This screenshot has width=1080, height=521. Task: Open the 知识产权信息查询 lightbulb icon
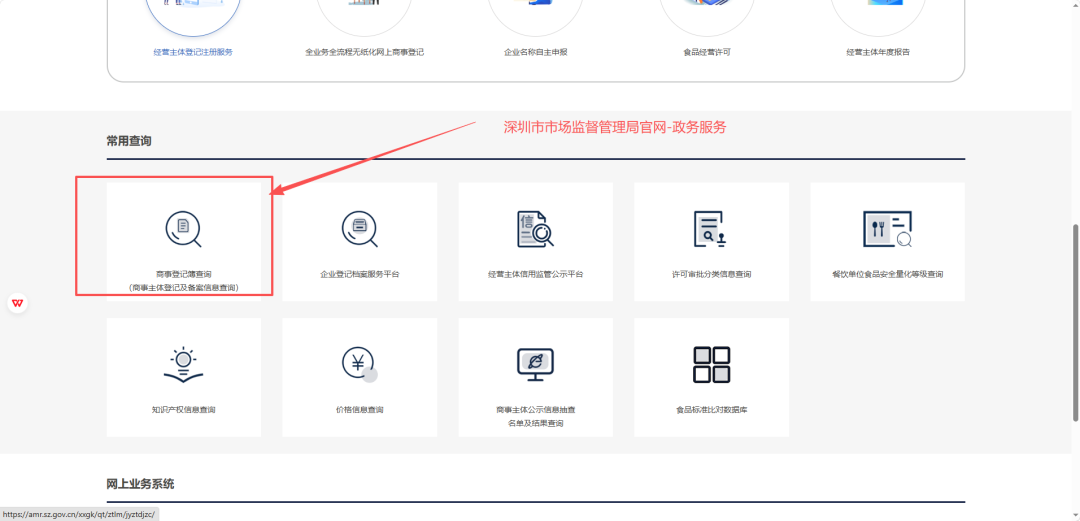183,365
